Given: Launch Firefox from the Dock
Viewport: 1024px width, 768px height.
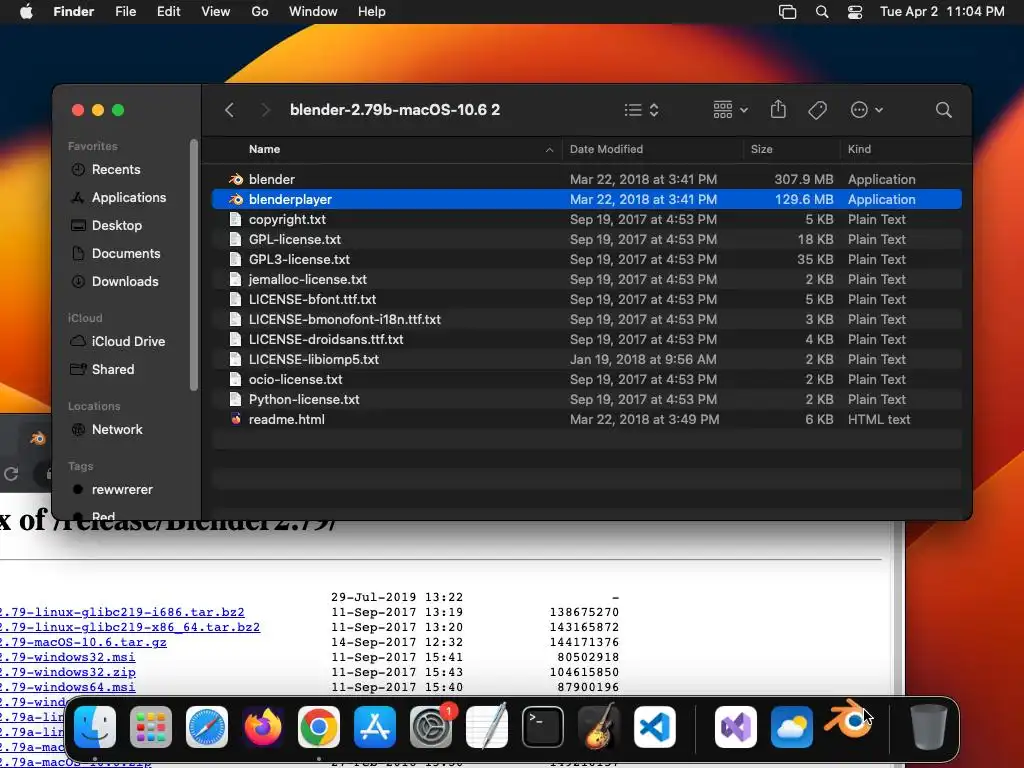Looking at the screenshot, I should point(263,727).
